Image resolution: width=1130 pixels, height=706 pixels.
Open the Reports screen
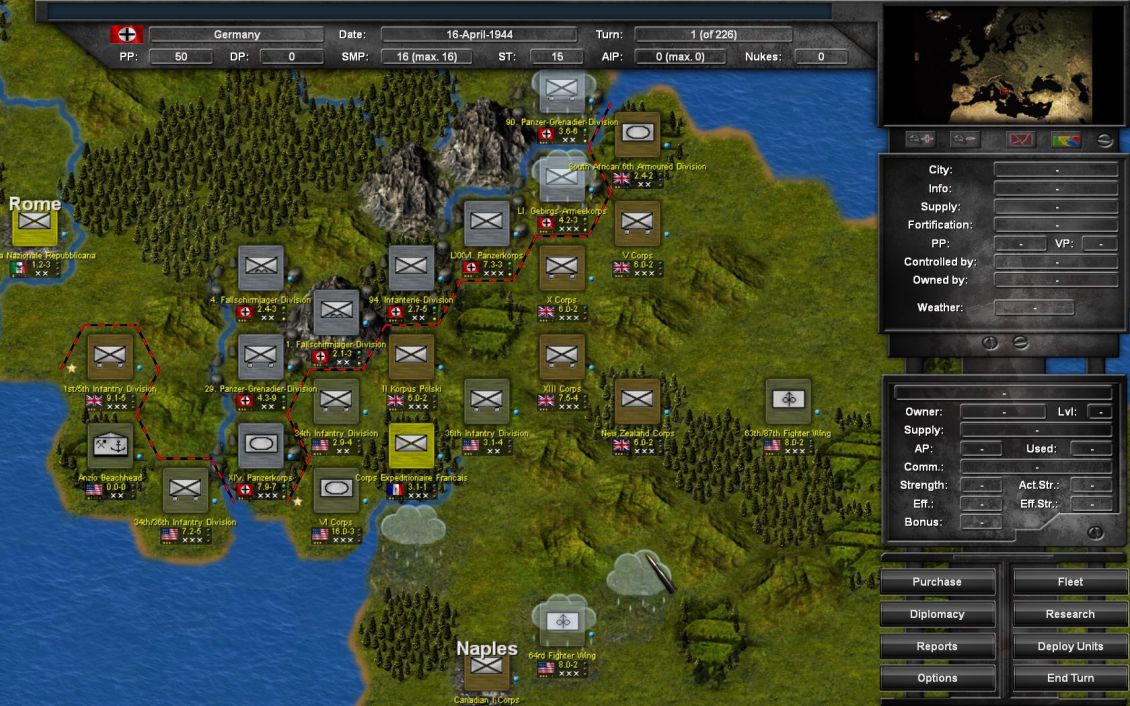[937, 646]
